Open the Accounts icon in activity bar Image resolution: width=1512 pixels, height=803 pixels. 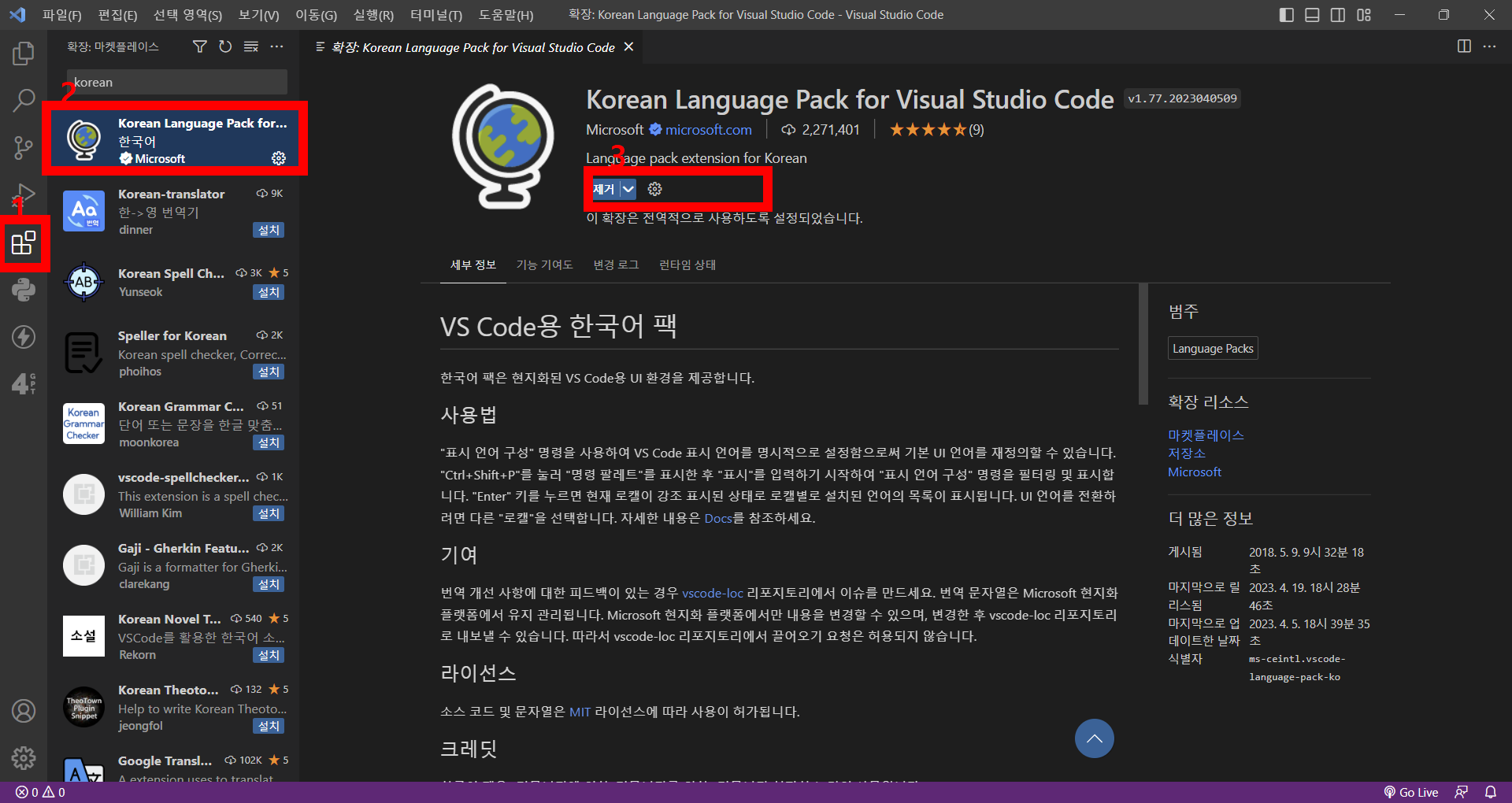24,711
